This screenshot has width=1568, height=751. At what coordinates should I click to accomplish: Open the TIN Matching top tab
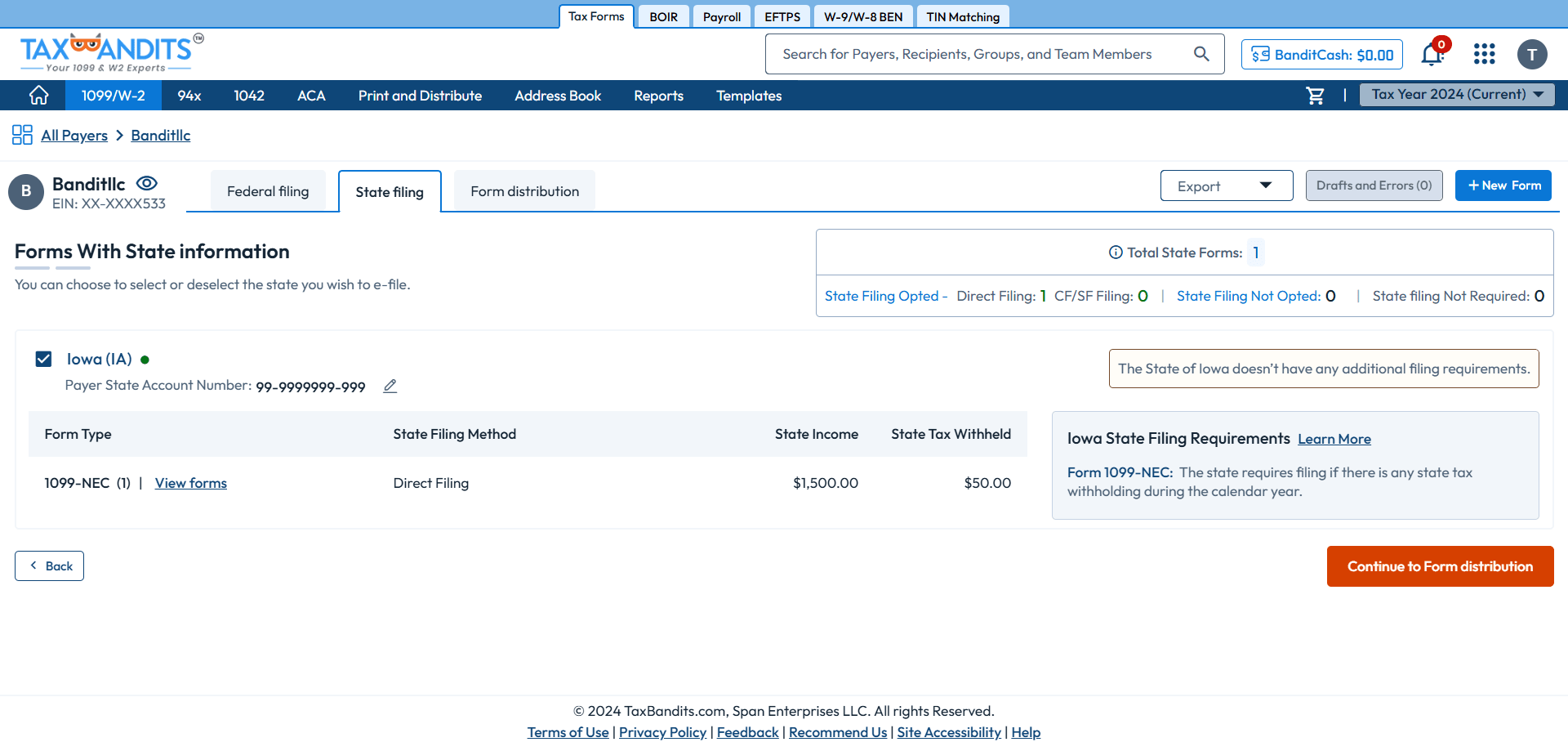tap(963, 16)
